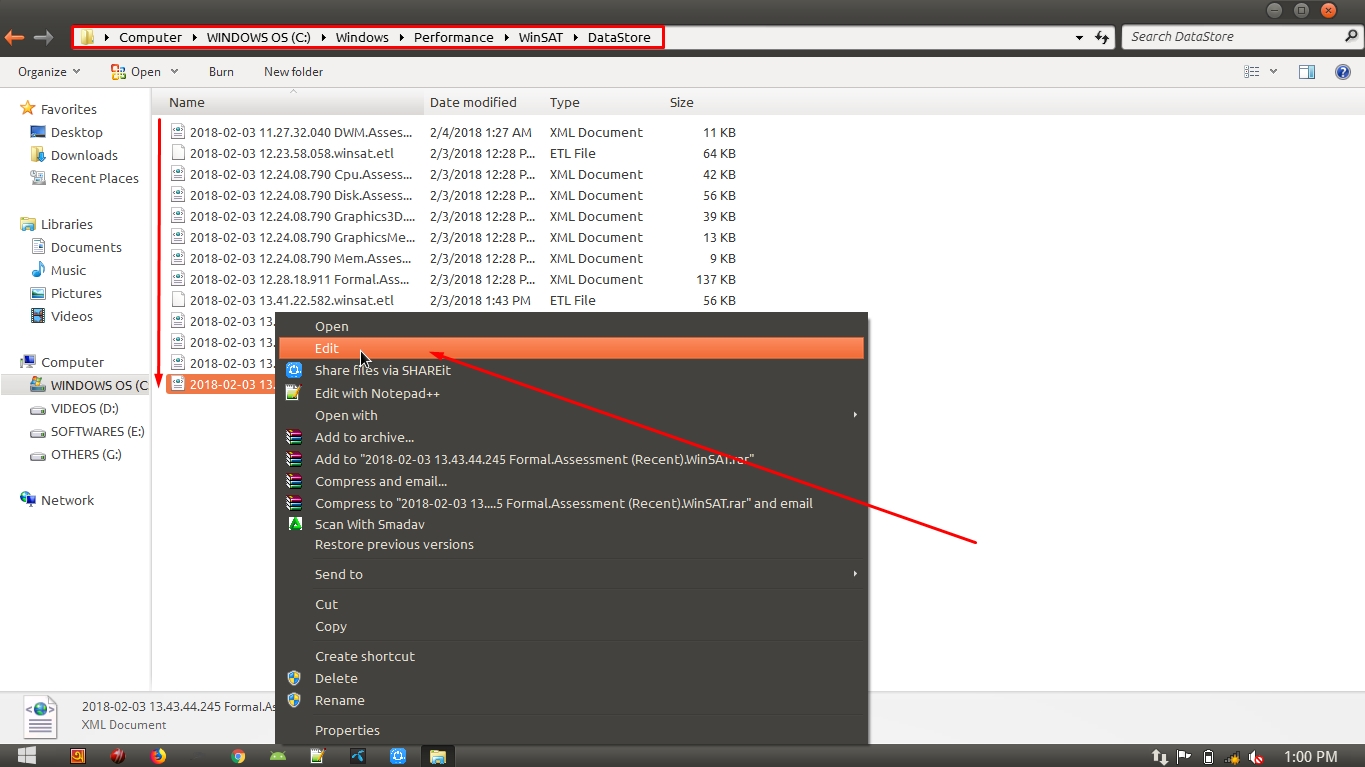The height and width of the screenshot is (767, 1365).
Task: Select Rename in the context menu
Action: click(x=339, y=700)
